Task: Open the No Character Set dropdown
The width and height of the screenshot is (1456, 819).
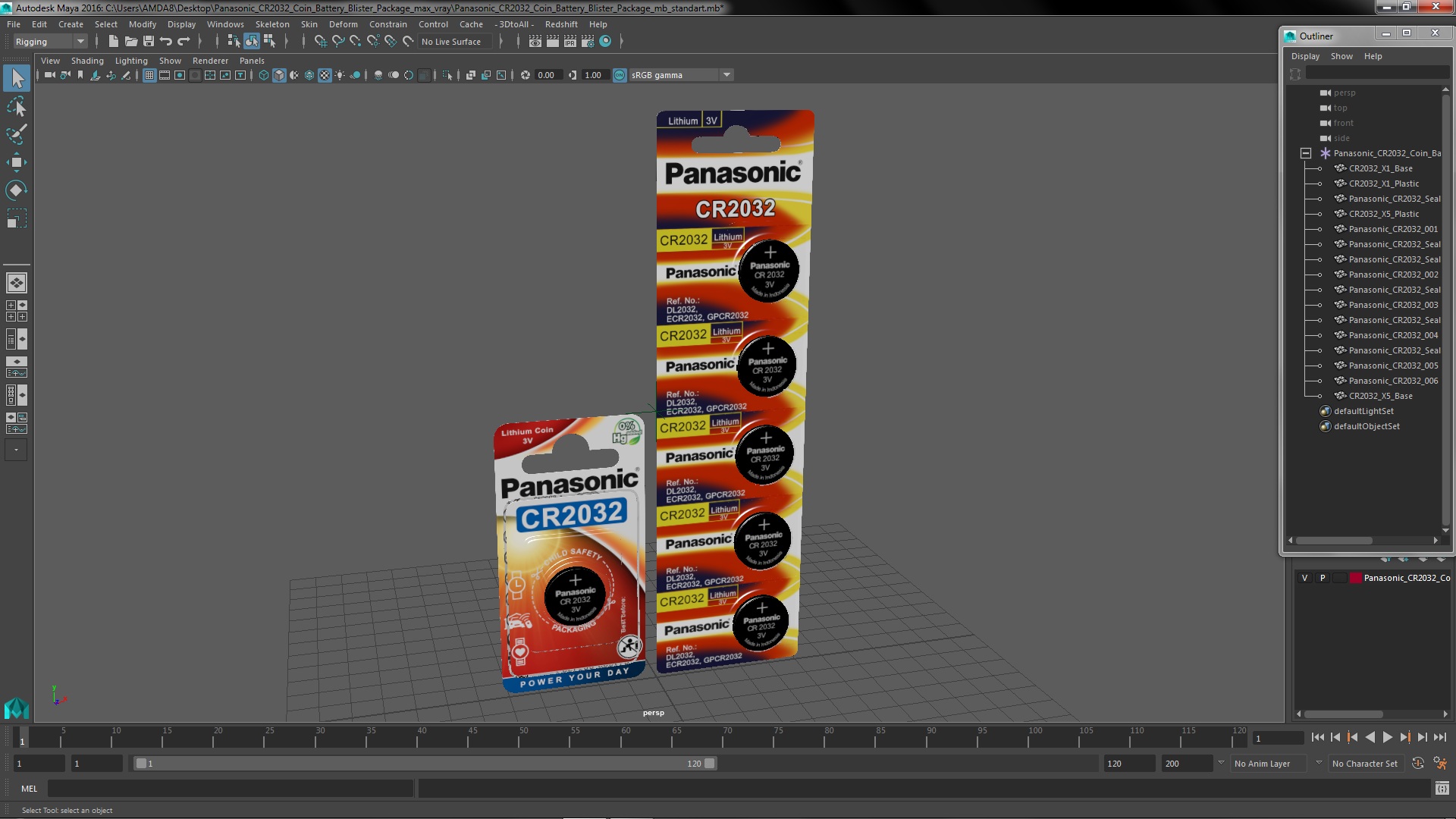Action: coord(1368,764)
